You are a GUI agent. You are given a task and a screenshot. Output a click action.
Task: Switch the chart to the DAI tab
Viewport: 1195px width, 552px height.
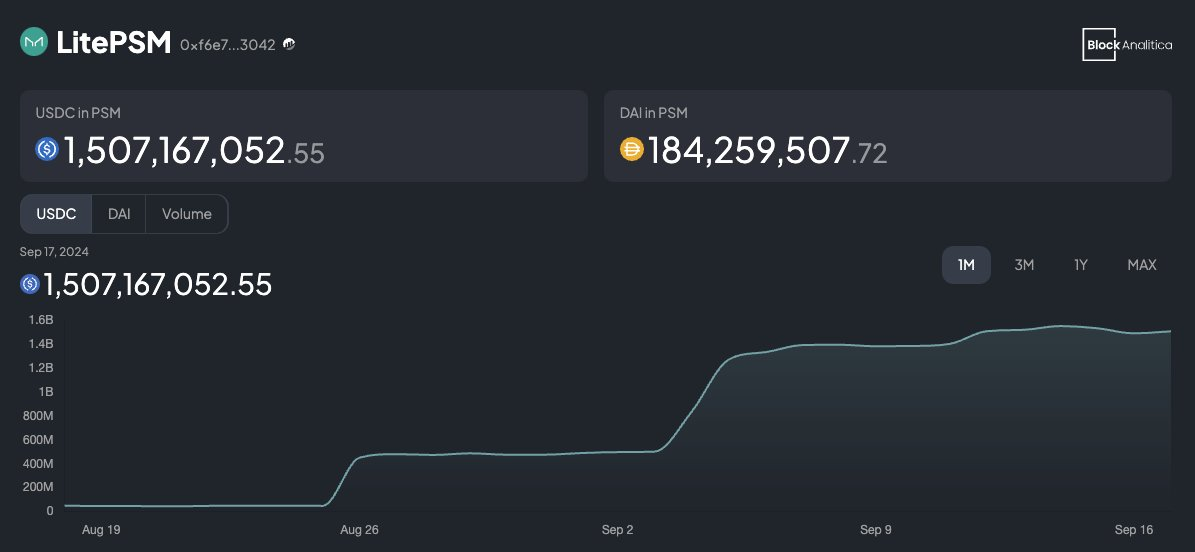point(119,214)
